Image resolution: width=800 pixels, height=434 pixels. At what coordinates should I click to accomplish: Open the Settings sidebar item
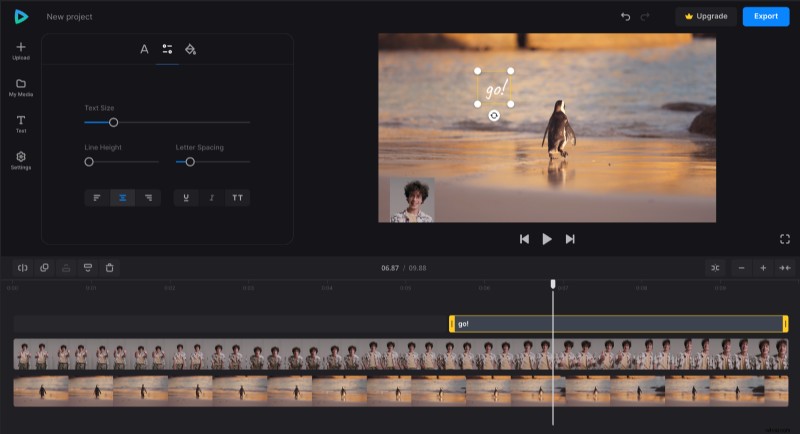click(21, 161)
